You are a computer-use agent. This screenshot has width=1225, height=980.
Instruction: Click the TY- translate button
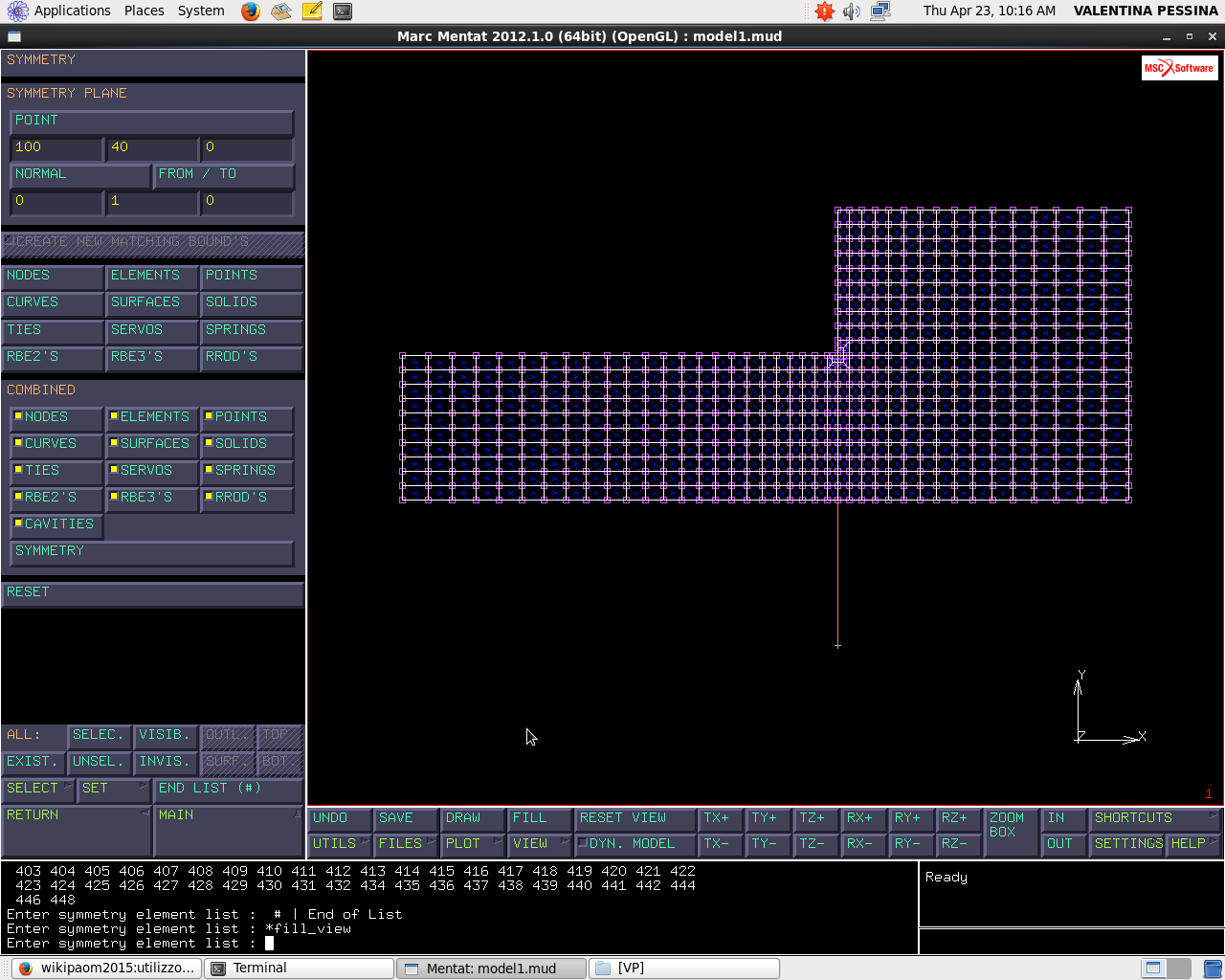click(768, 844)
